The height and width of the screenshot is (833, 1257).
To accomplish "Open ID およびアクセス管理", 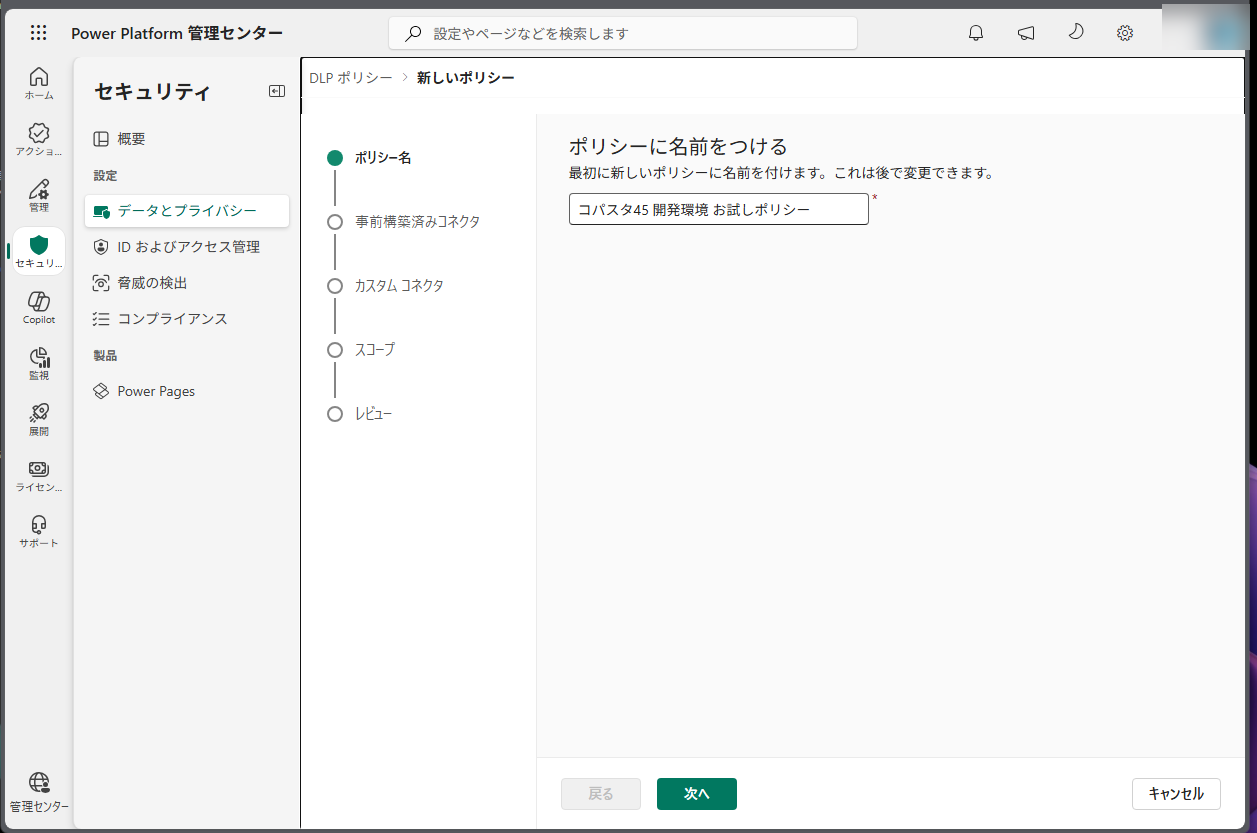I will click(x=187, y=247).
